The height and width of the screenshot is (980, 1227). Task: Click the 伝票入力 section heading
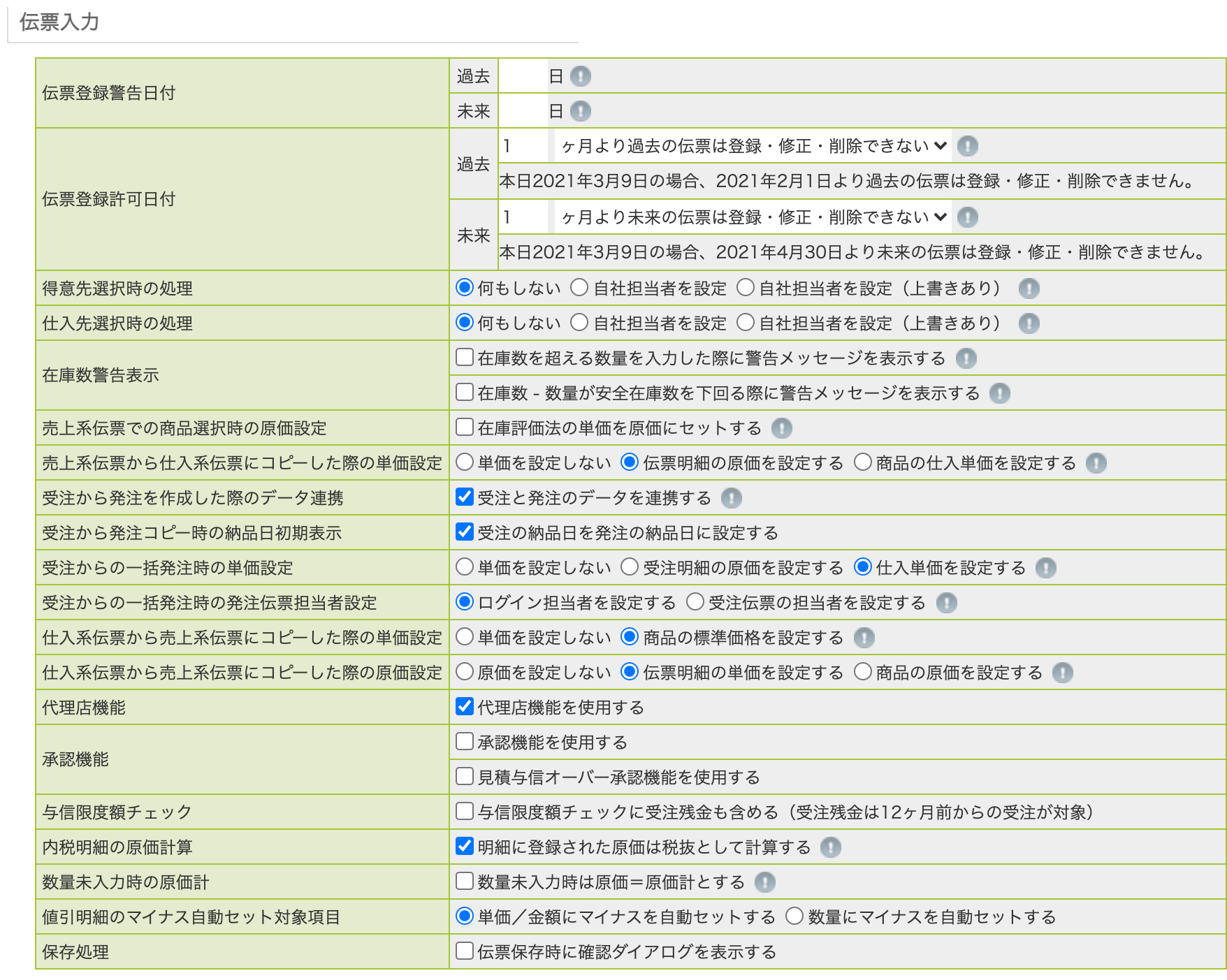(59, 22)
